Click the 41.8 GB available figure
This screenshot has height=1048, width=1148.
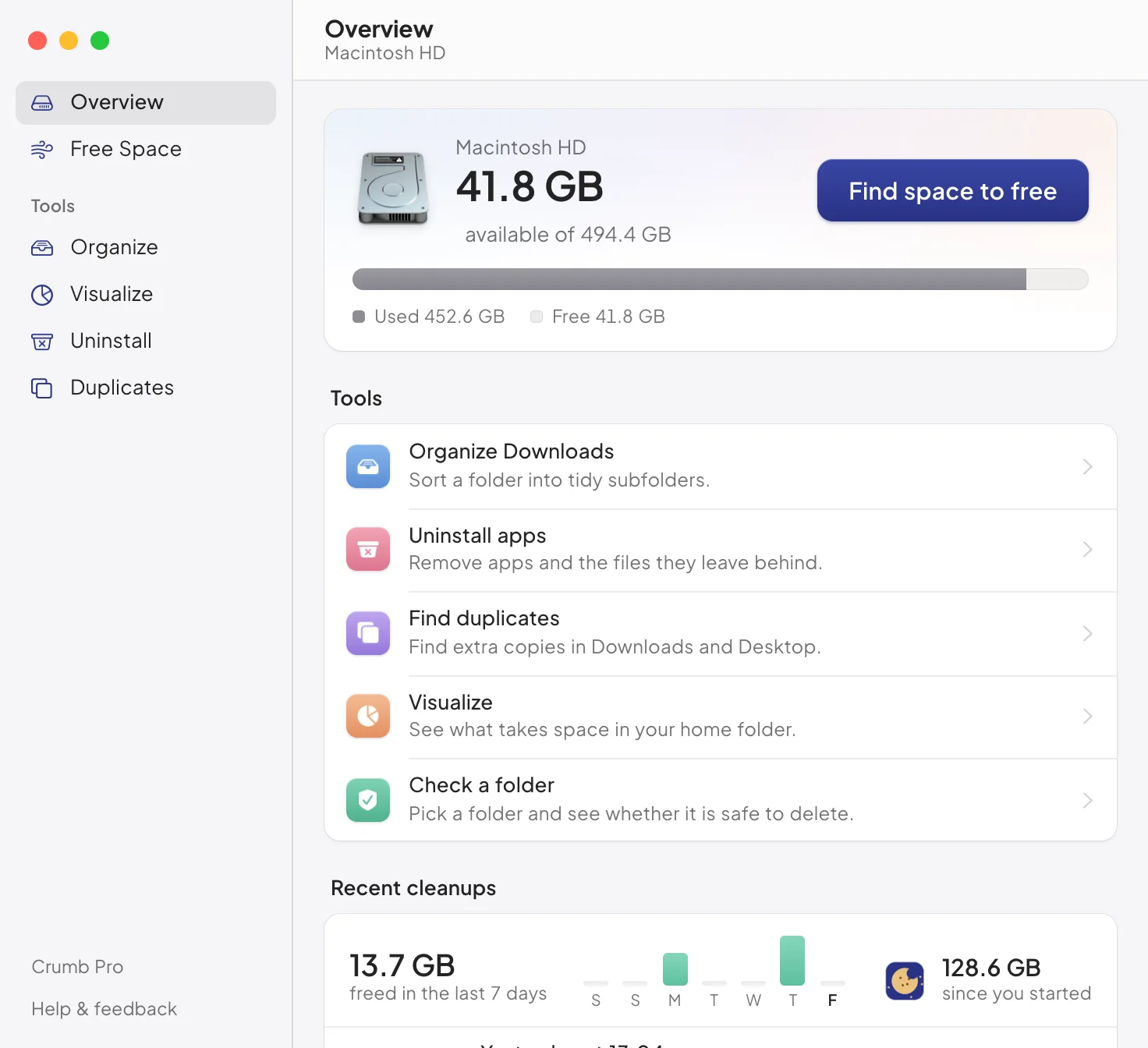[x=530, y=187]
